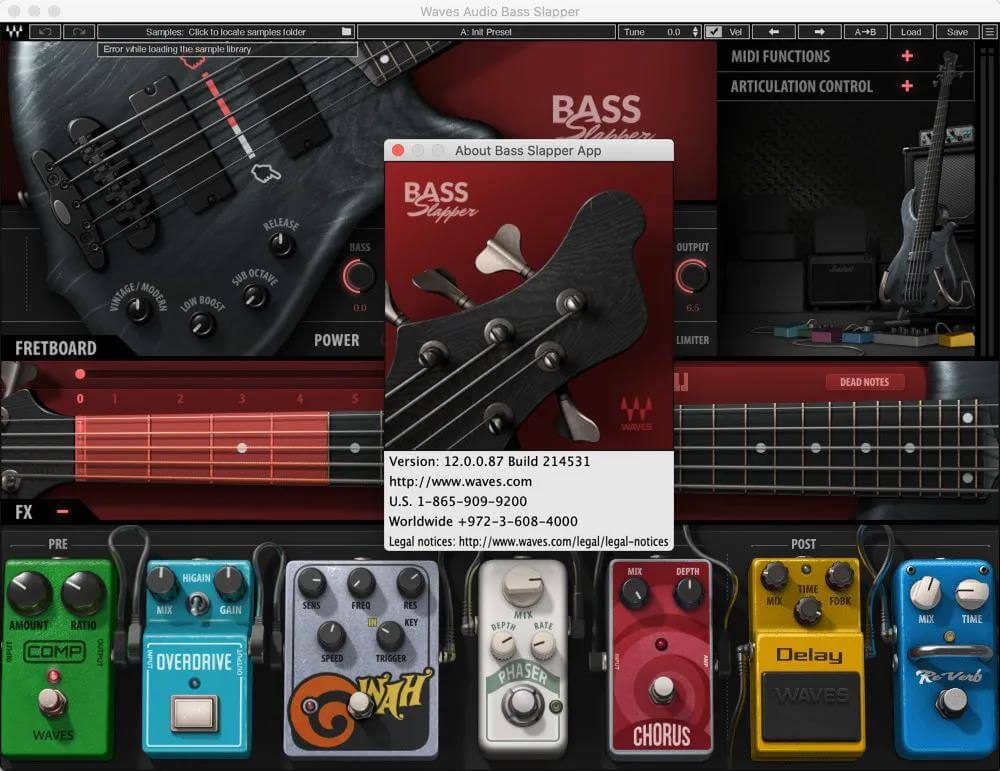The width and height of the screenshot is (1000, 771).
Task: Click the Version 12.0.0.87 Build text
Action: coord(490,461)
